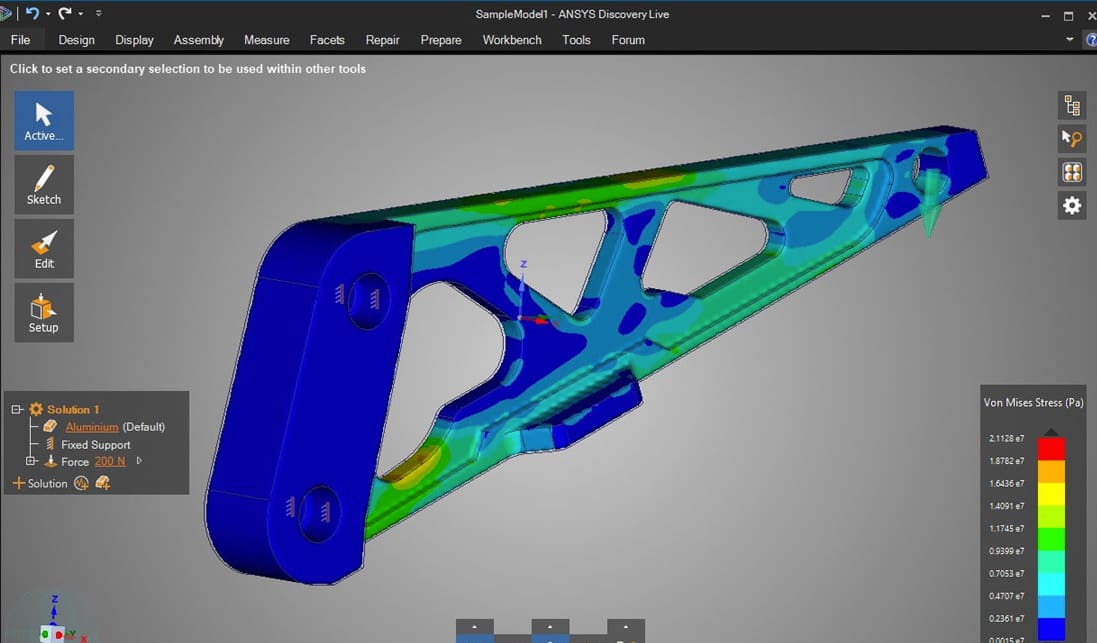Open the Assembly tab
The height and width of the screenshot is (643, 1097).
pyautogui.click(x=199, y=40)
